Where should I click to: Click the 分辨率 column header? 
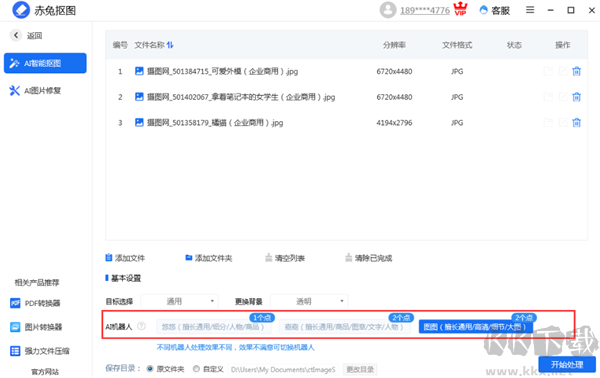(x=394, y=45)
